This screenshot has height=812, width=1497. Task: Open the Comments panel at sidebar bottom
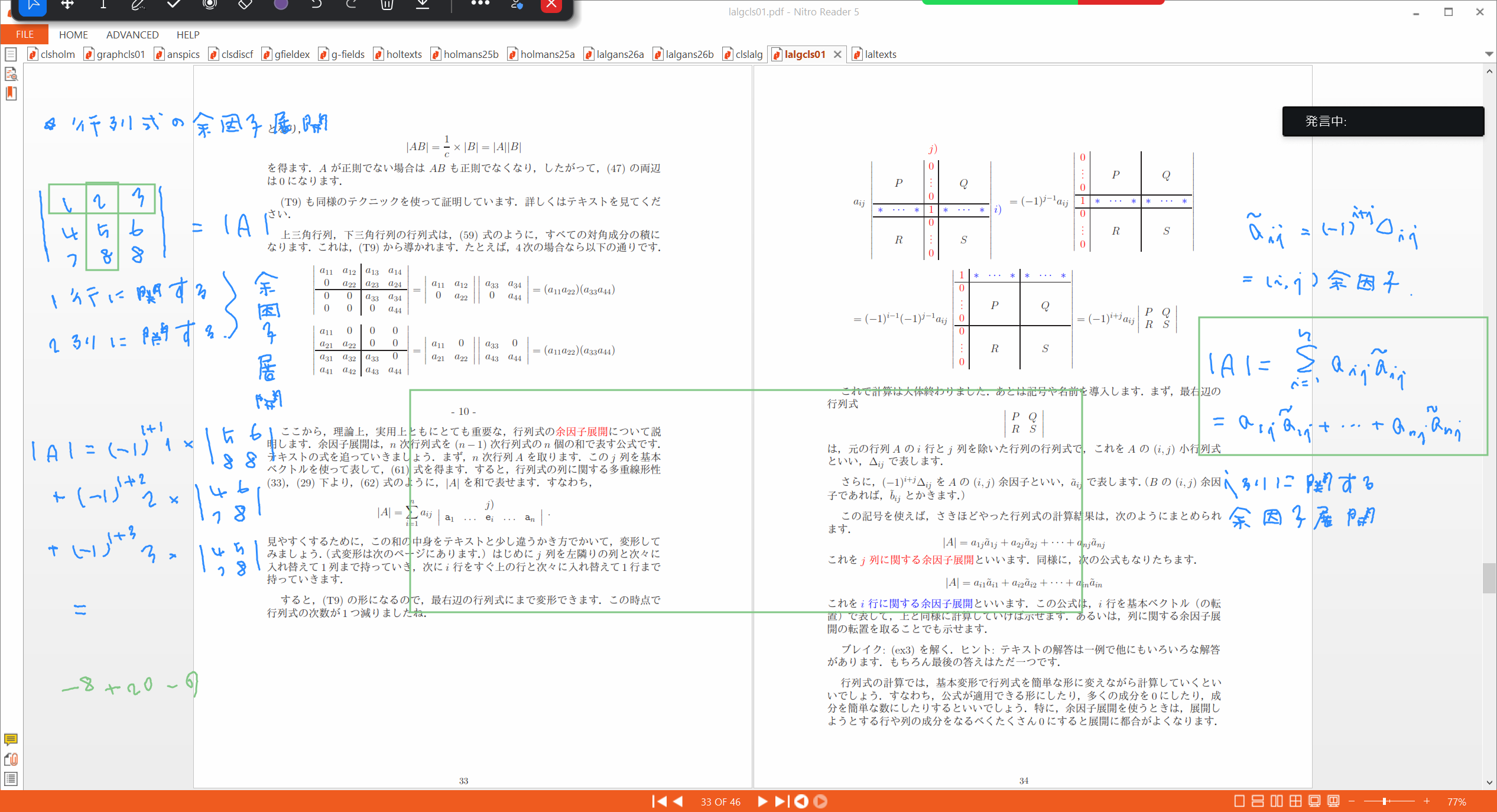click(11, 739)
